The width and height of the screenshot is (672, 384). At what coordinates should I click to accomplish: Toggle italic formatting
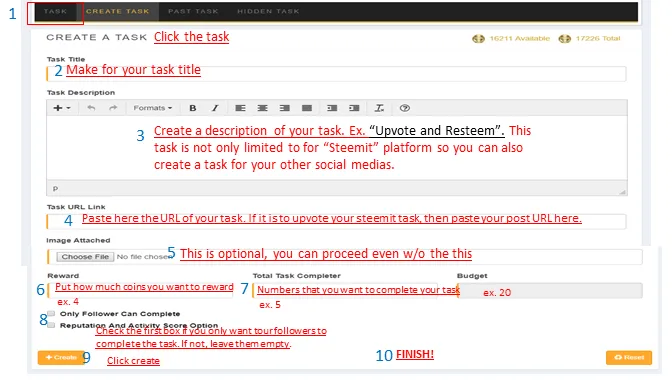[215, 108]
